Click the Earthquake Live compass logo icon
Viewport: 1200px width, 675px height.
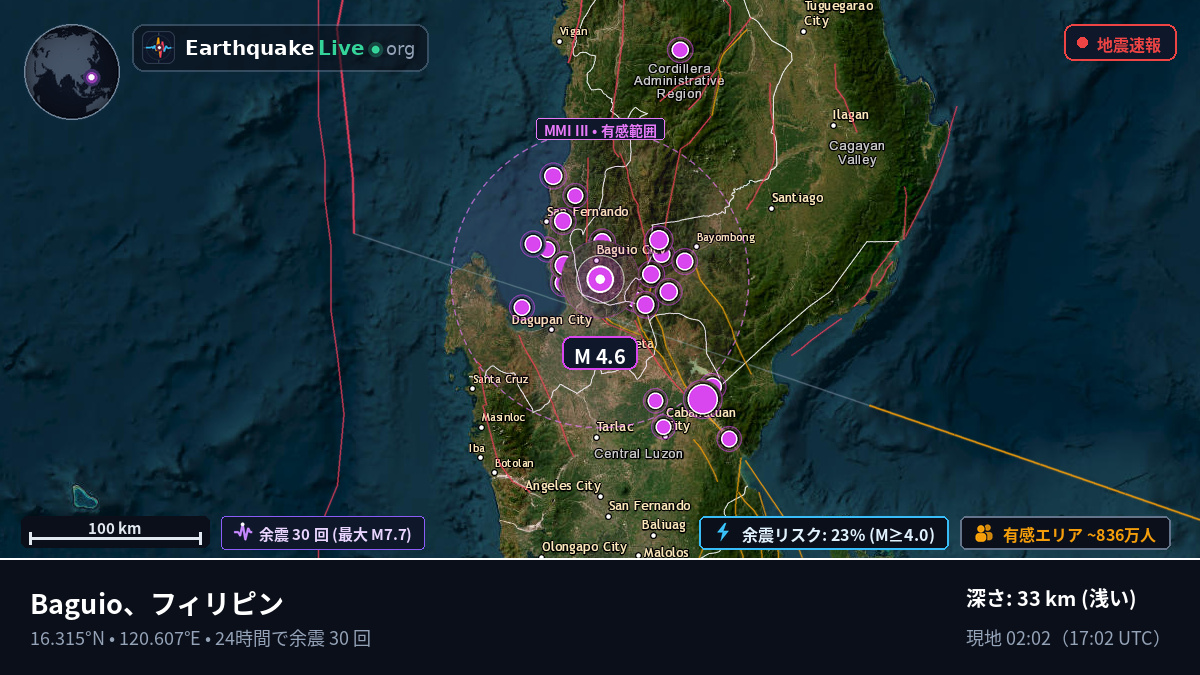click(x=158, y=48)
